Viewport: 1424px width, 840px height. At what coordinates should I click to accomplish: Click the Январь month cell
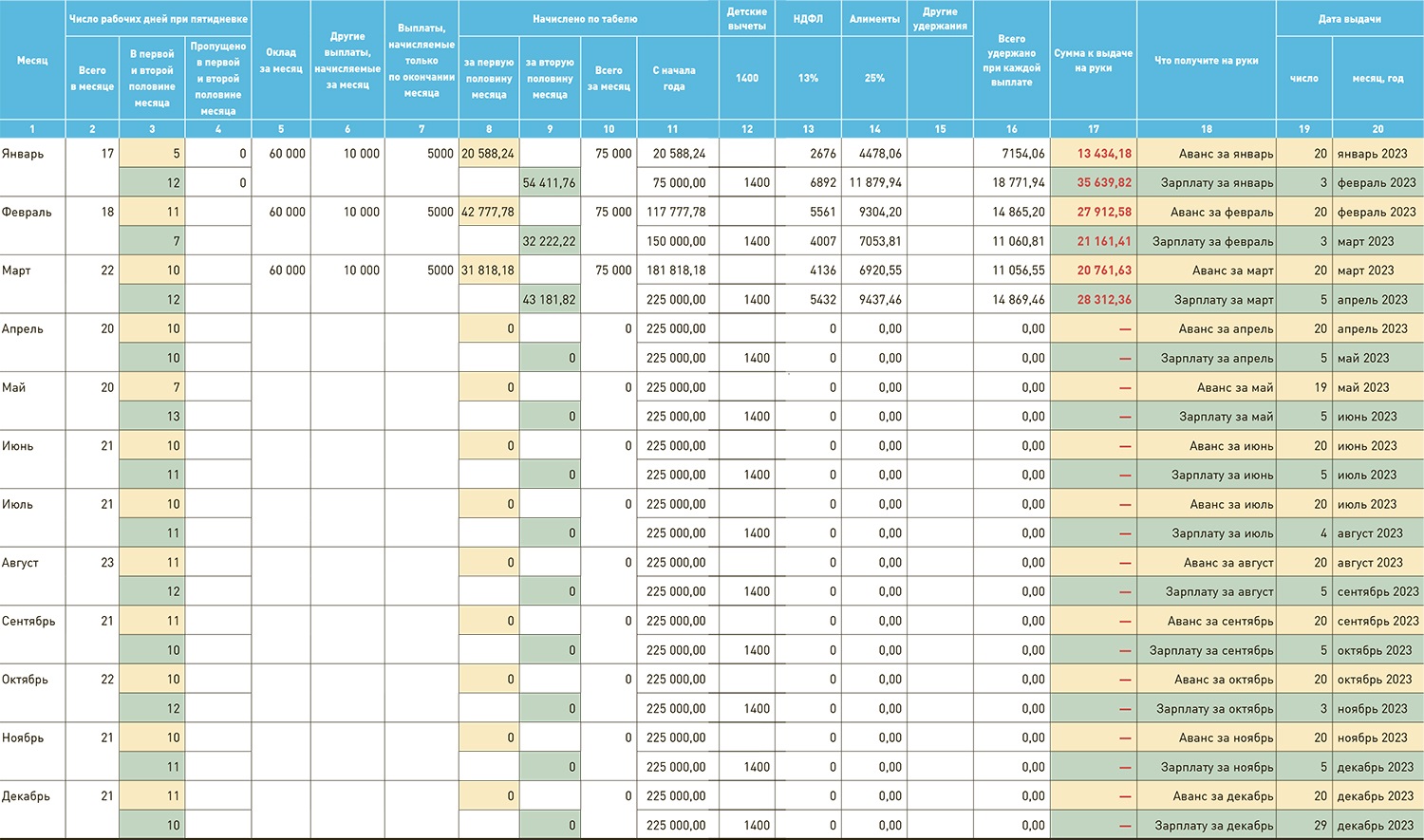tap(23, 154)
